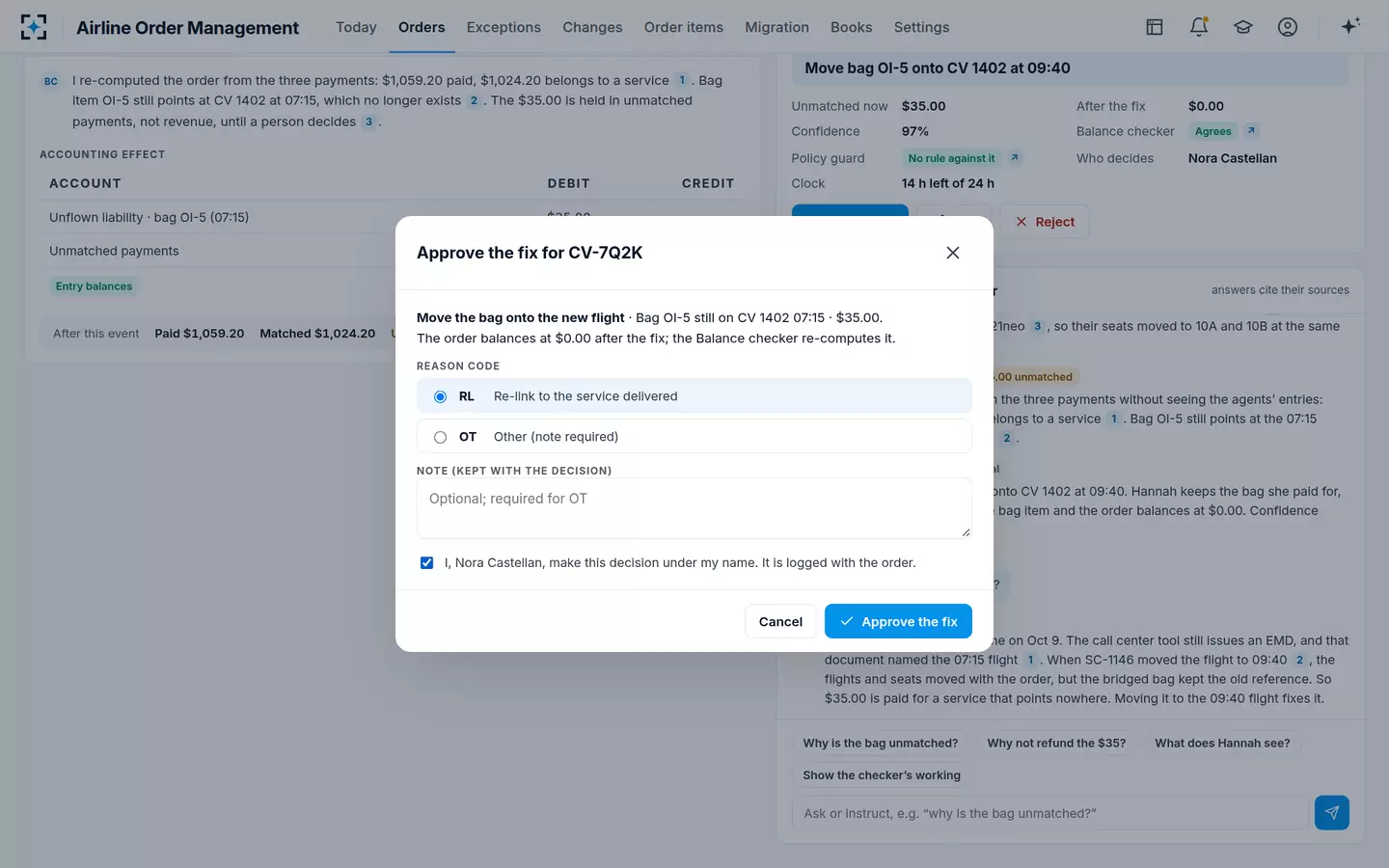
Task: Close the Approve the fix dialog
Action: coord(953,253)
